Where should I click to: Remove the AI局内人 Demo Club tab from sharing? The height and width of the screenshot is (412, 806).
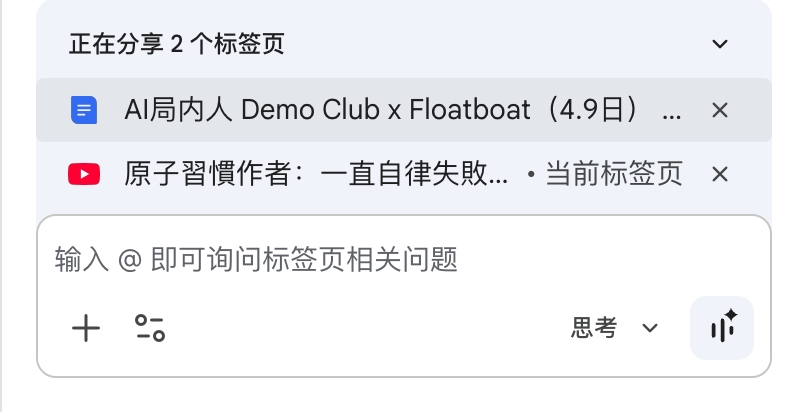(x=719, y=110)
